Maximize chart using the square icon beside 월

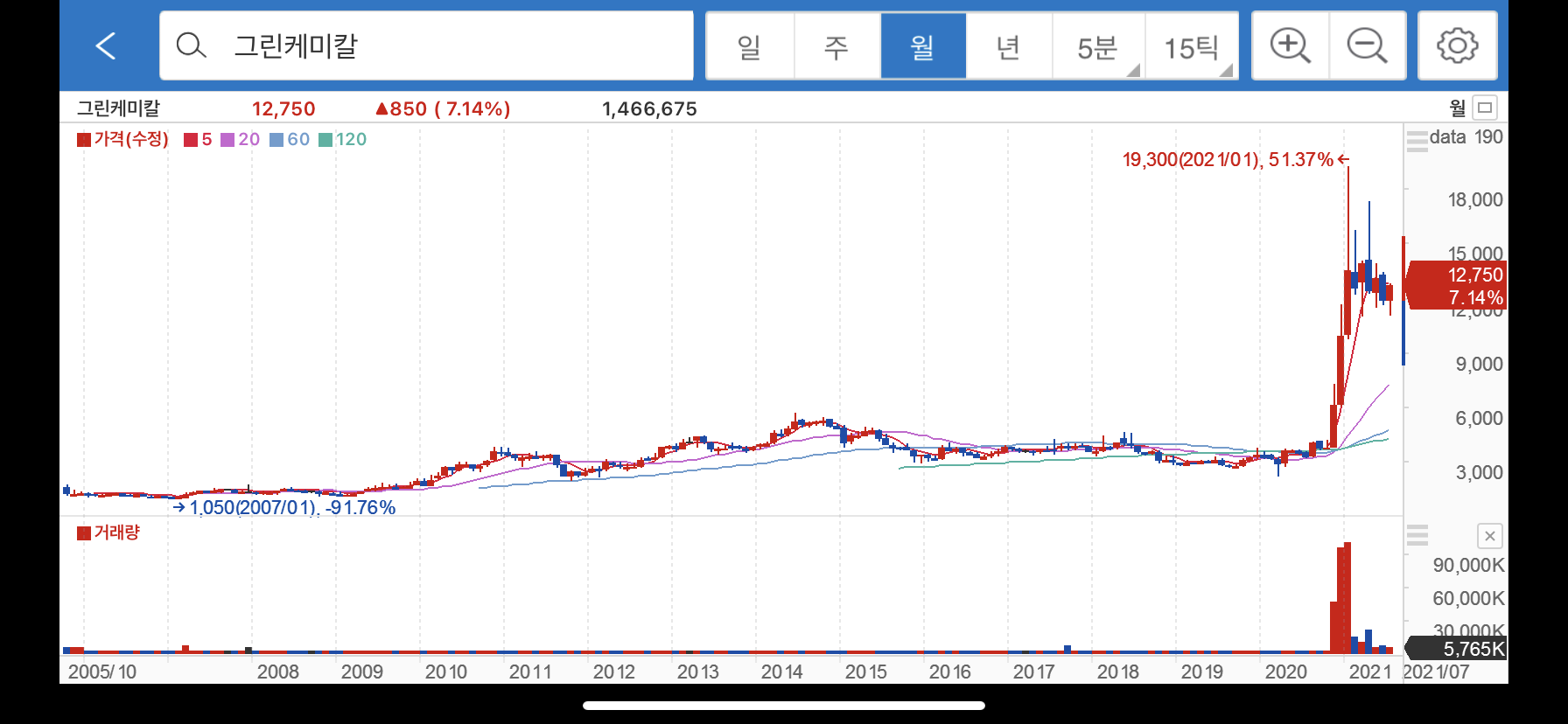point(1485,108)
